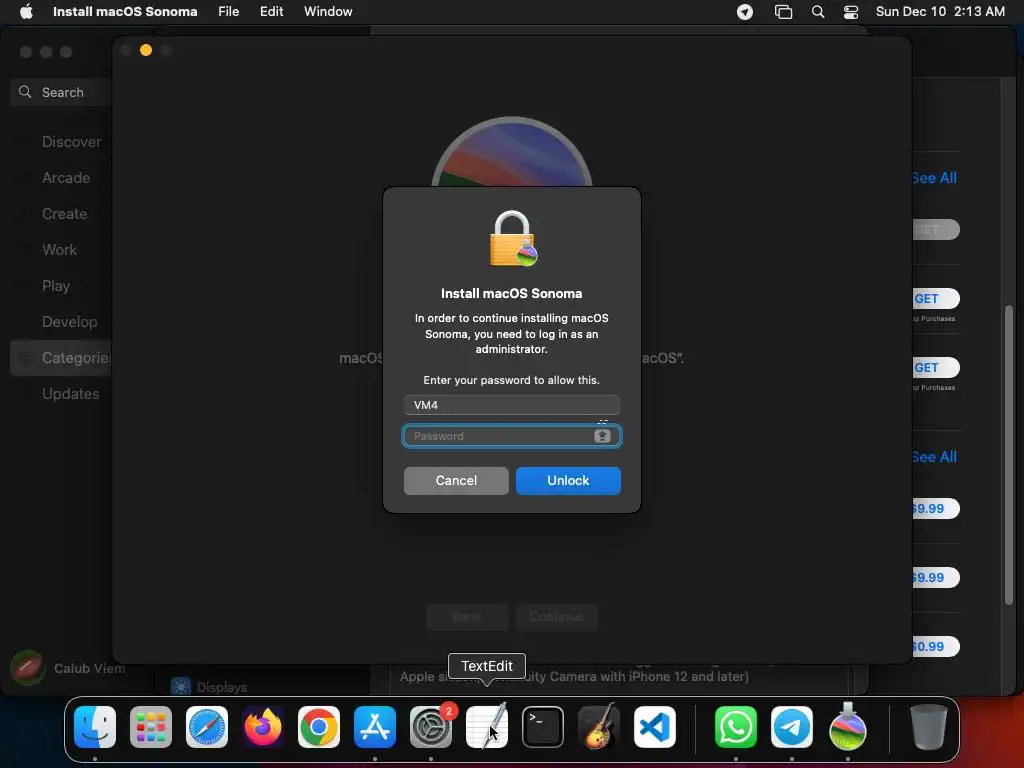
Task: Select Play in App Store sidebar
Action: pyautogui.click(x=56, y=285)
